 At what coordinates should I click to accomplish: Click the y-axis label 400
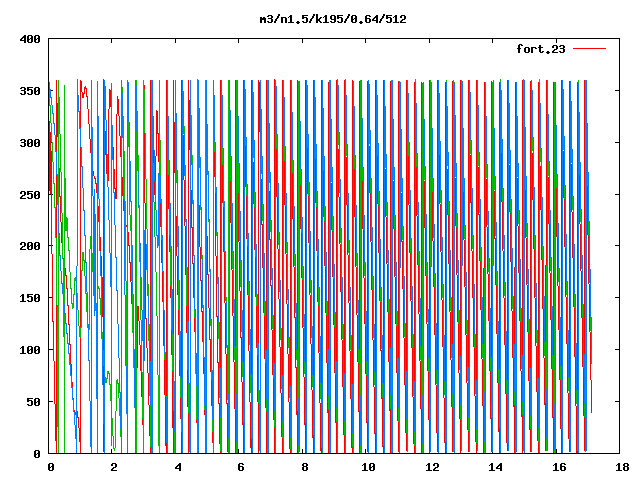pos(30,40)
